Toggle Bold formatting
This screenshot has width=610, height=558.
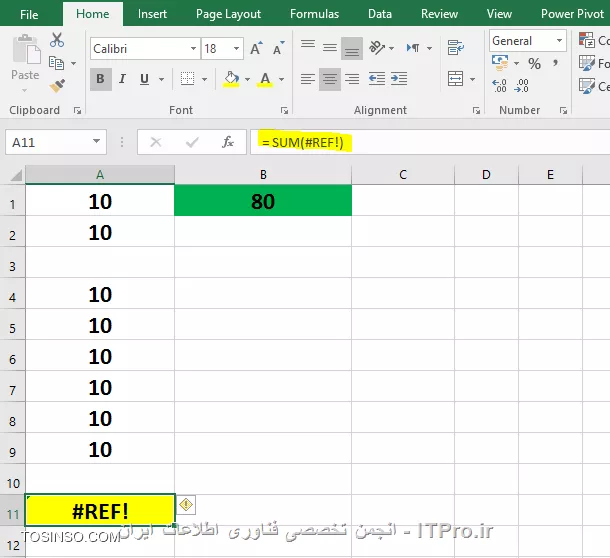tap(101, 79)
